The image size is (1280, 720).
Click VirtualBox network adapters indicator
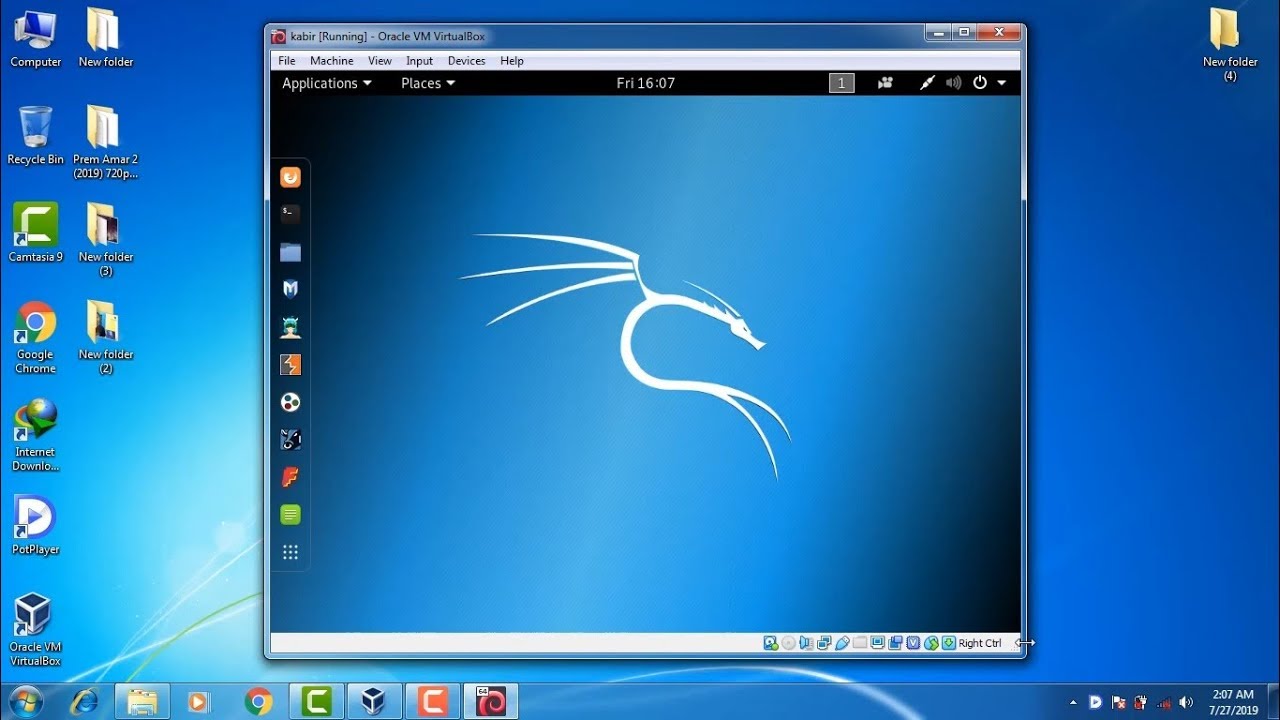[824, 643]
